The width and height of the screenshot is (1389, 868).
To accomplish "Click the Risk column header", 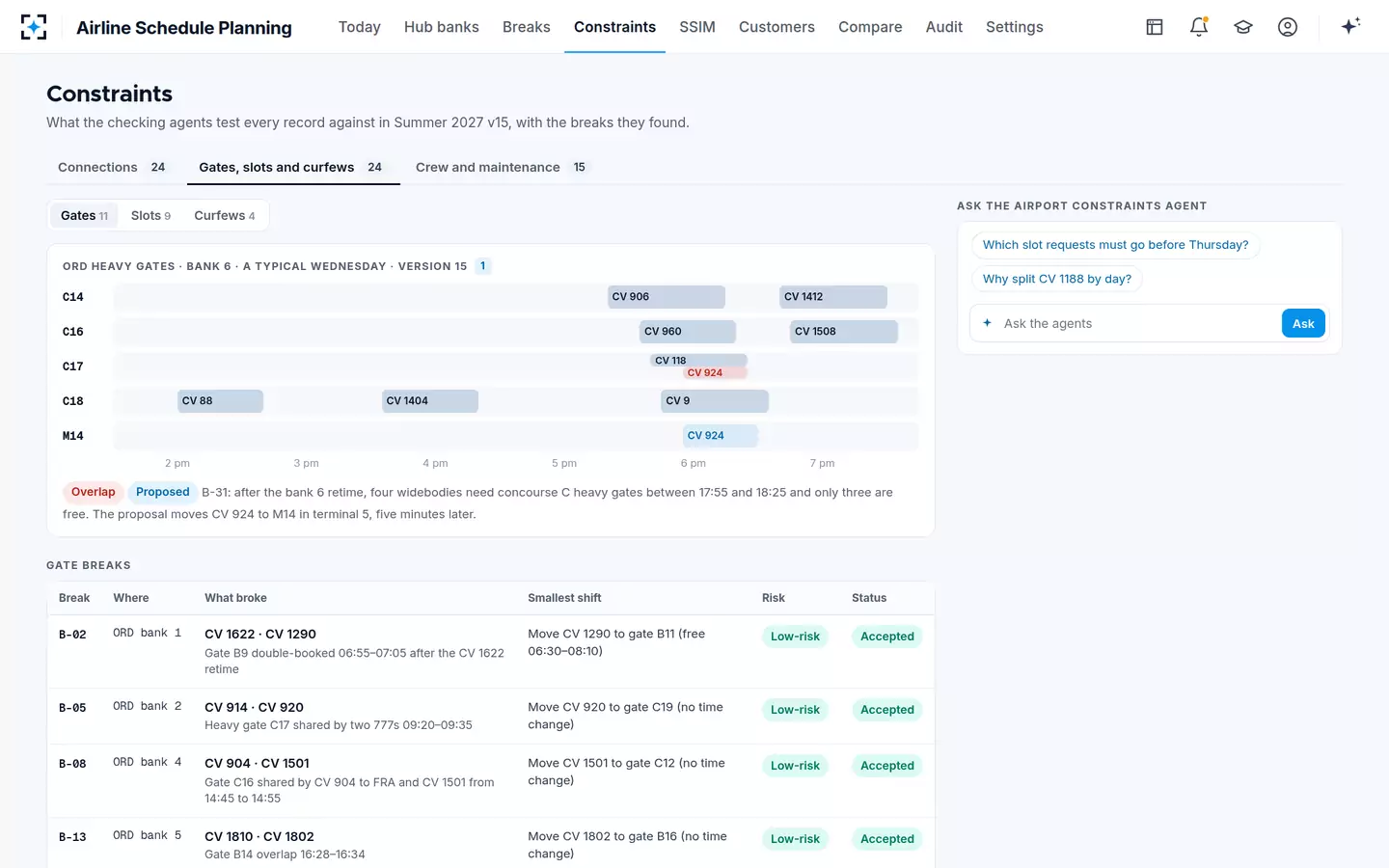I will coord(774,598).
